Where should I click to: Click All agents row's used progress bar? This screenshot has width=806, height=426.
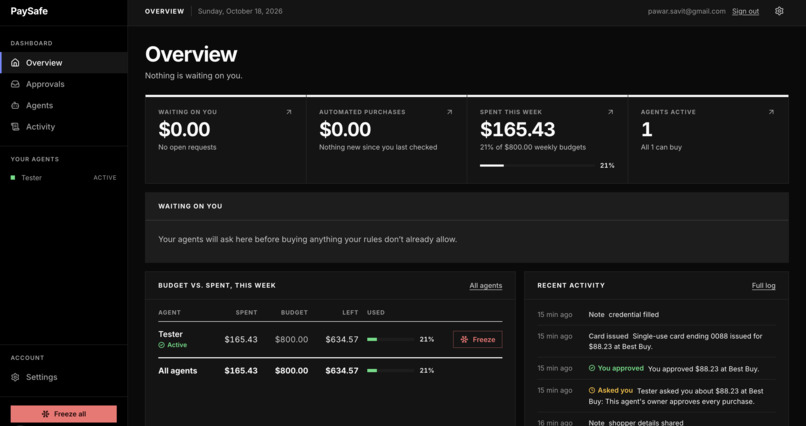390,371
